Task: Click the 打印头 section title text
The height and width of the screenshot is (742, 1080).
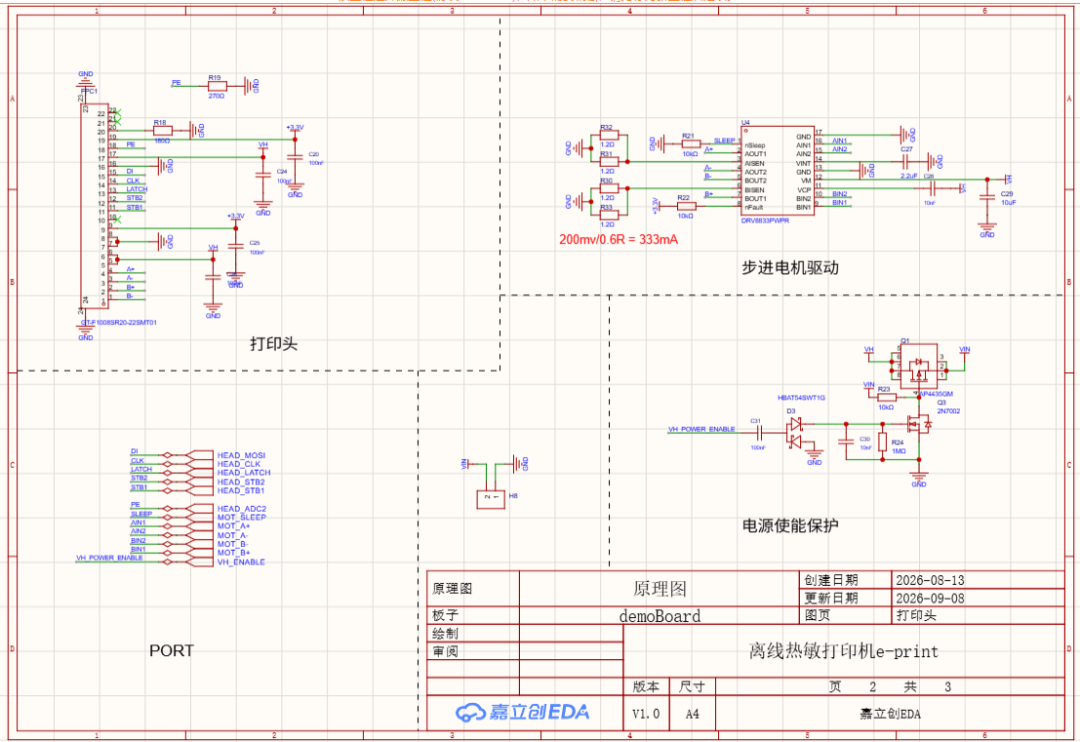Action: click(x=273, y=344)
